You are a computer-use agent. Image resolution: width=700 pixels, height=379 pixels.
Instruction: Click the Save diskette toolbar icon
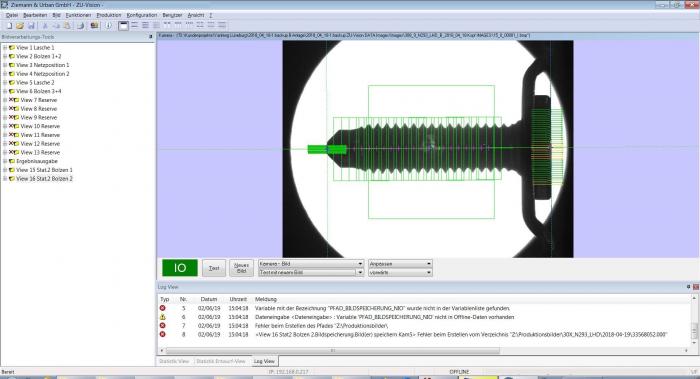tap(31, 26)
